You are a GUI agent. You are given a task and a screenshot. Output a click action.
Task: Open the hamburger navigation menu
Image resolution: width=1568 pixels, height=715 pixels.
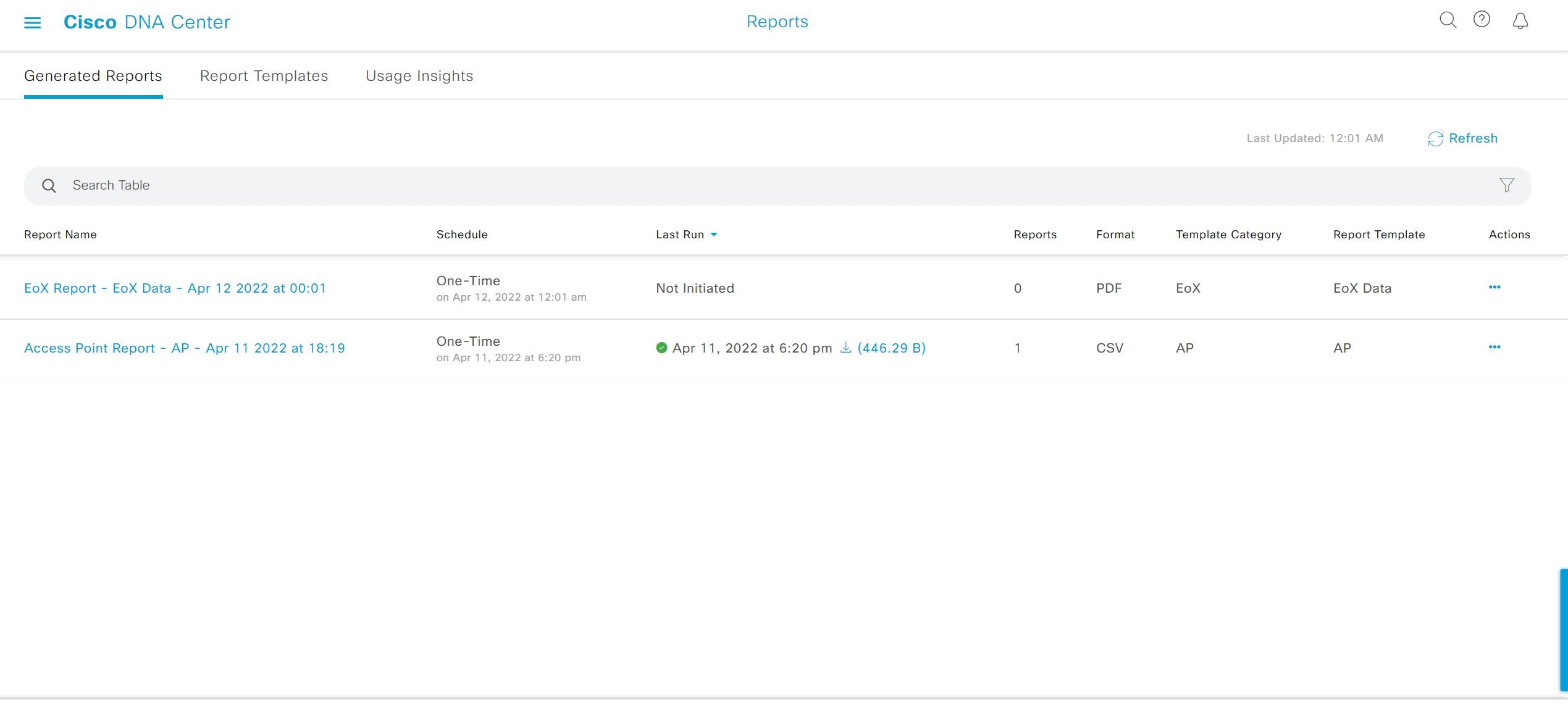31,22
